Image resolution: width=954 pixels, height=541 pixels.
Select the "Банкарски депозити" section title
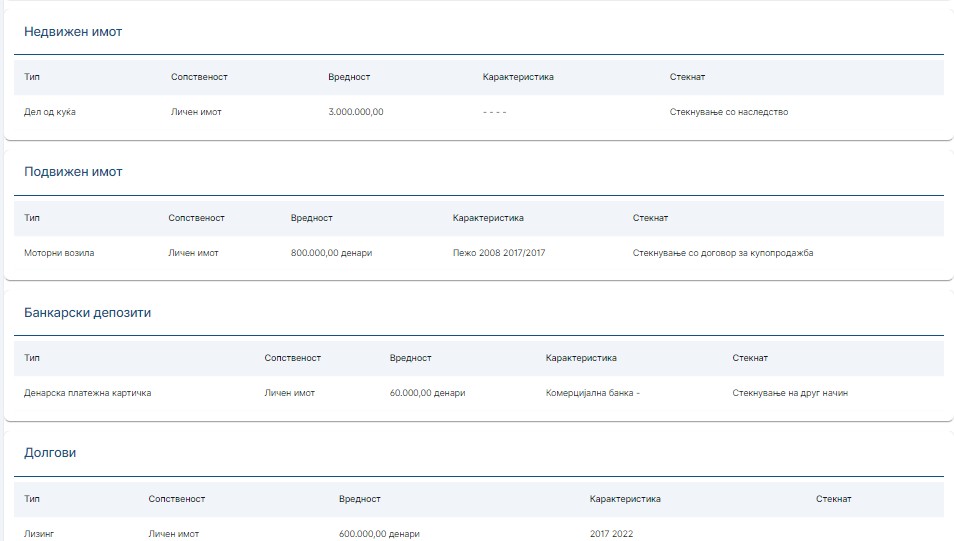coord(87,313)
